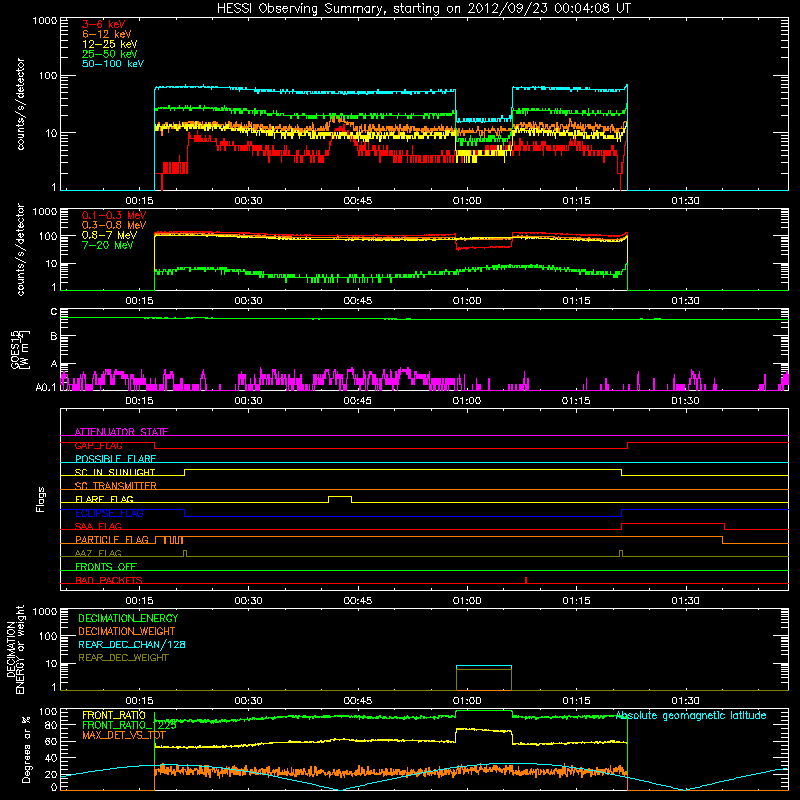Screen dimensions: 800x800
Task: Click the SC_TRANSMITTER flag label
Action: pos(115,486)
